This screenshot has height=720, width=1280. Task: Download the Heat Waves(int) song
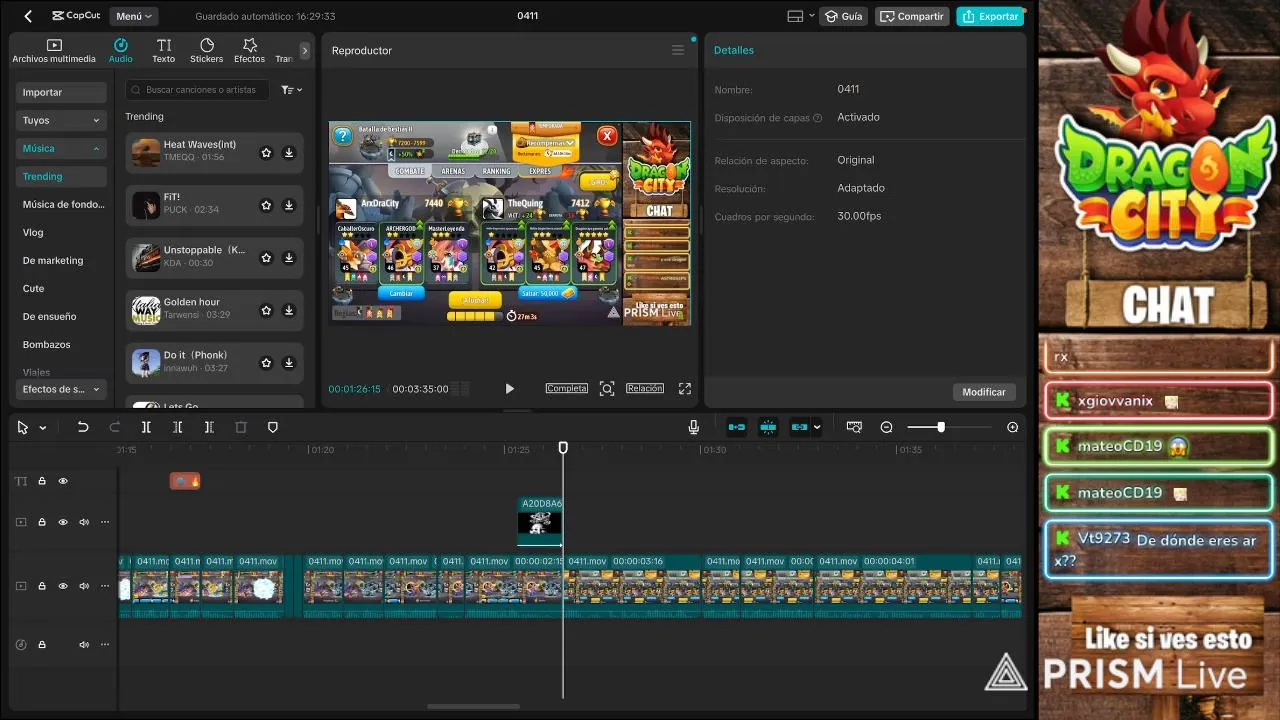[x=289, y=153]
